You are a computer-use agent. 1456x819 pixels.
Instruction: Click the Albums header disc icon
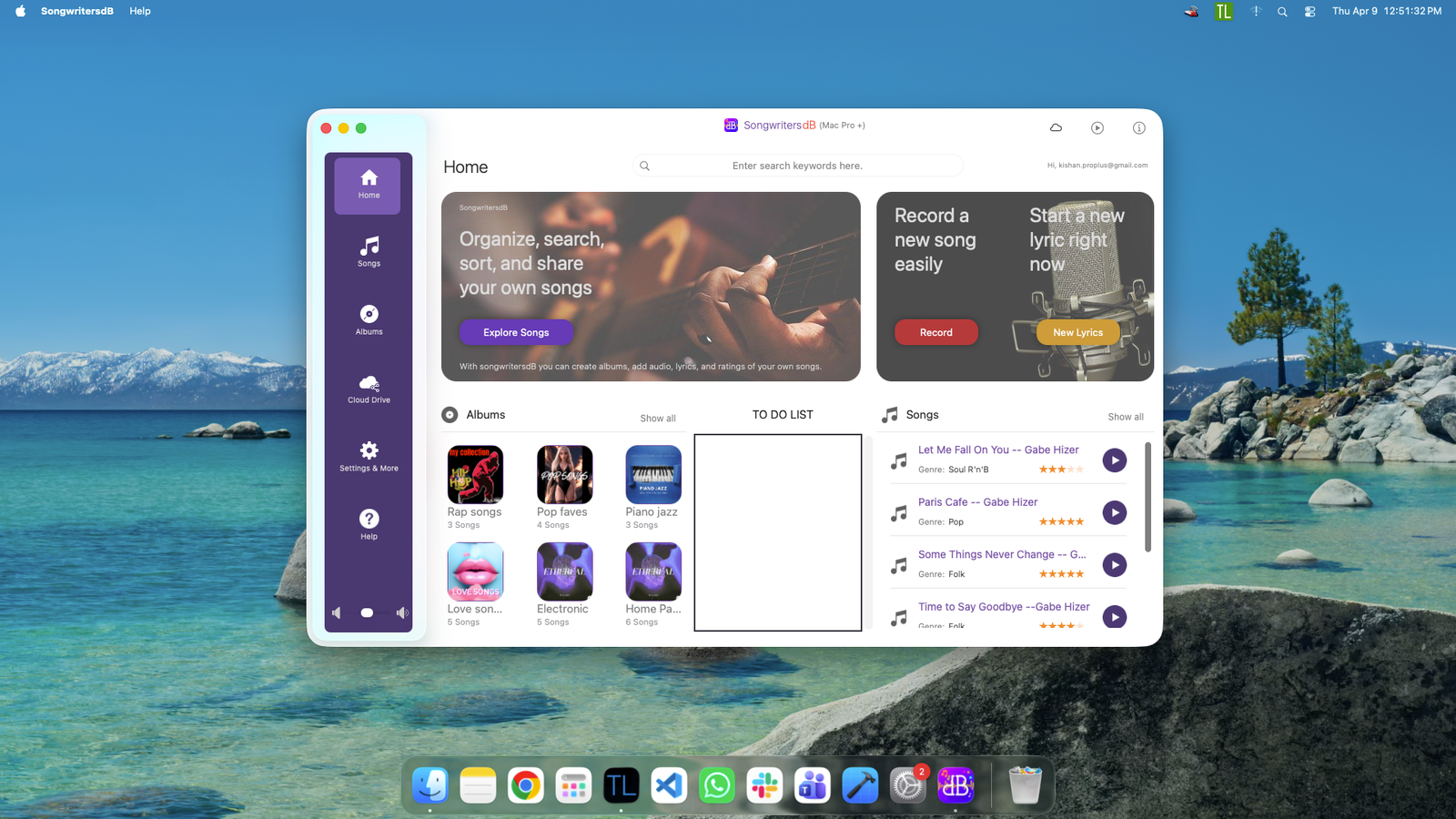450,415
